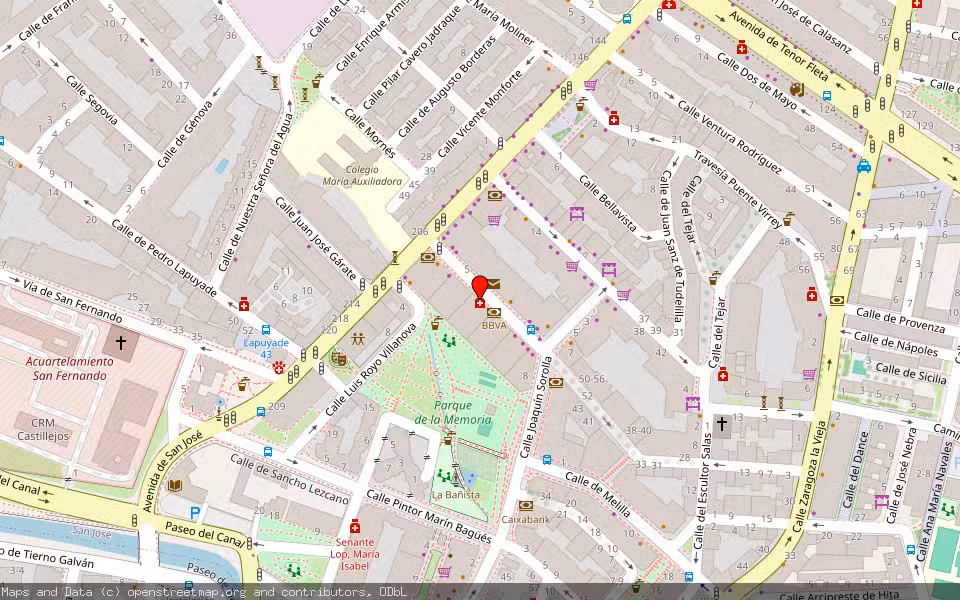Select the post office envelope icon beside pin
960x600 pixels.
(x=493, y=284)
